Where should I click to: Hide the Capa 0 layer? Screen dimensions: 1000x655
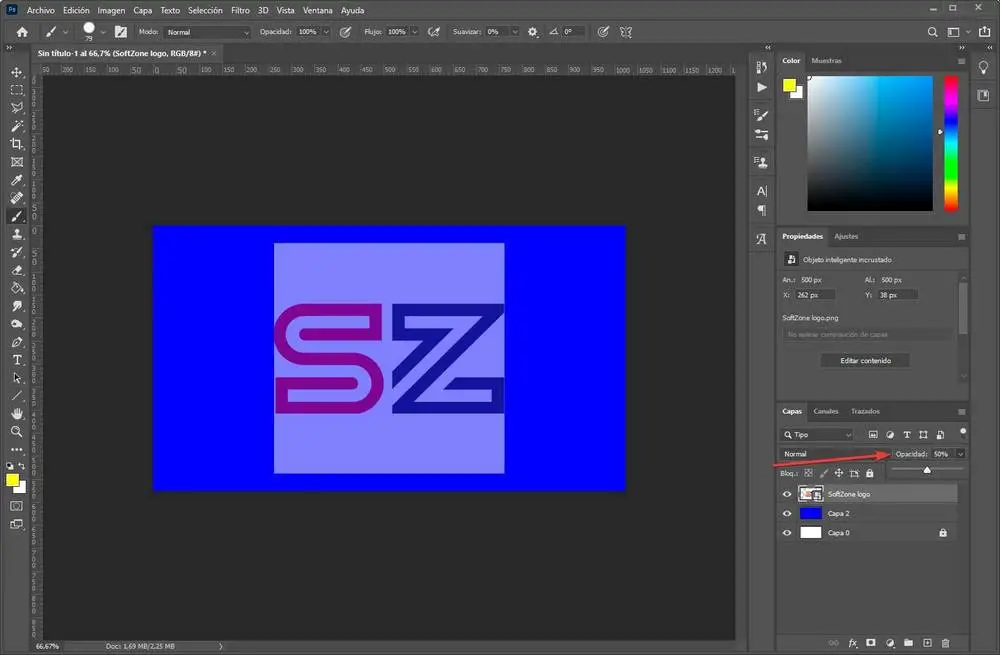pos(786,533)
